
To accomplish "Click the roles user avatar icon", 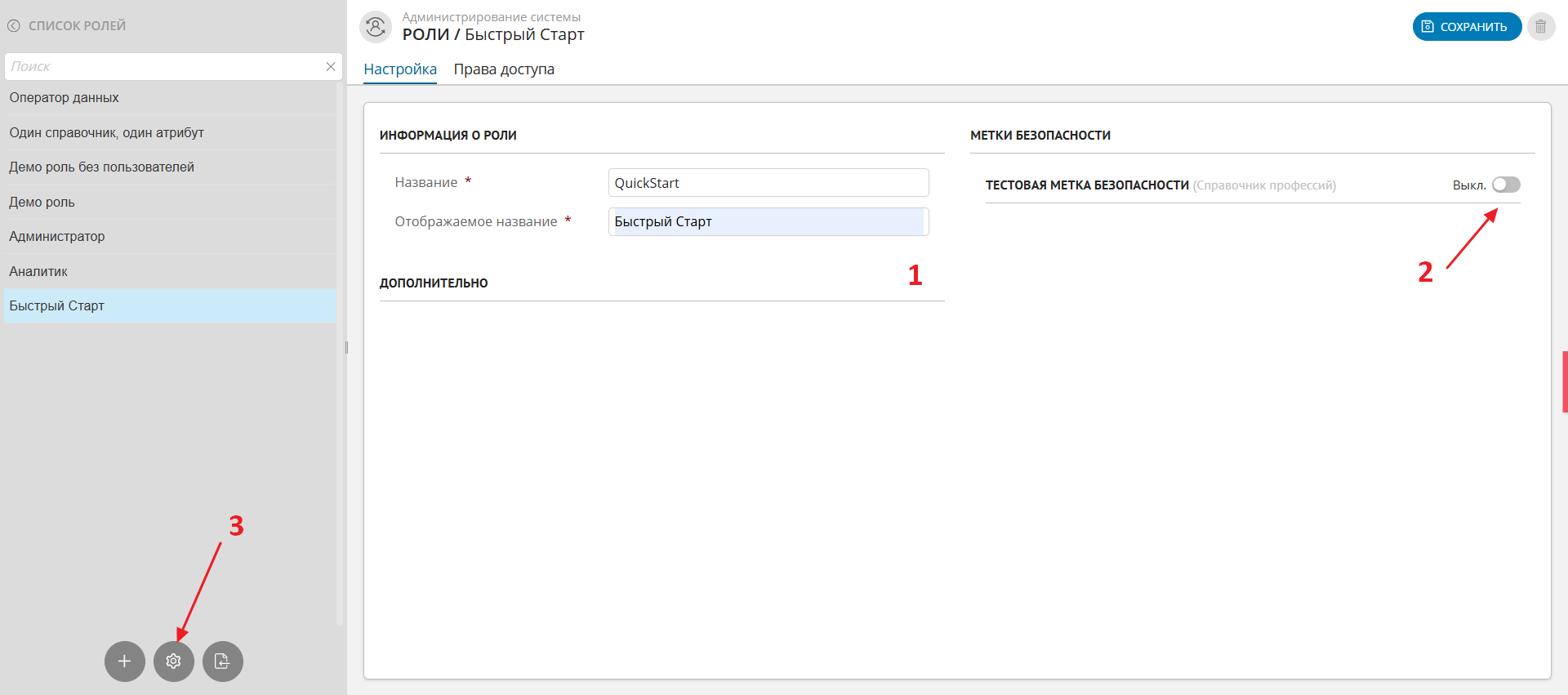I will click(x=376, y=27).
